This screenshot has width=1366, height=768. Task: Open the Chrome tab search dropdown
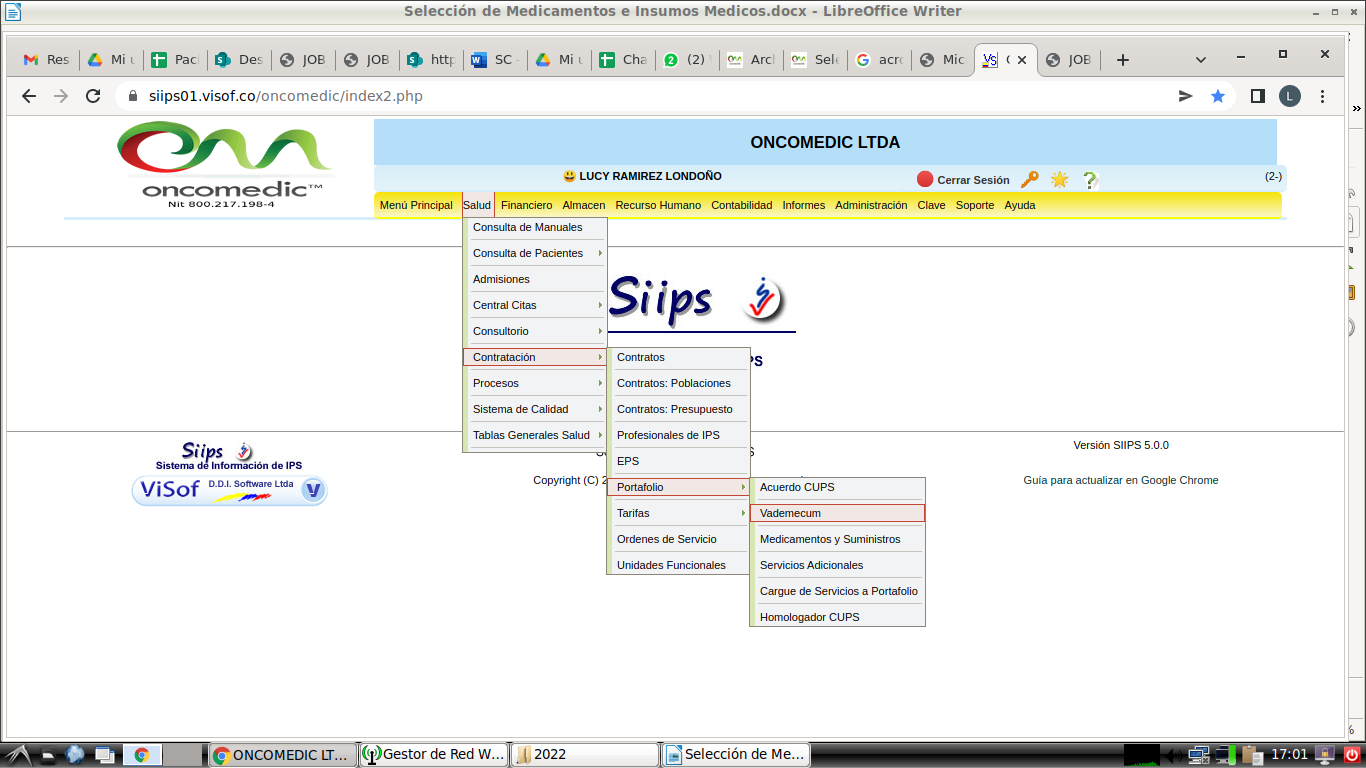coord(1201,60)
